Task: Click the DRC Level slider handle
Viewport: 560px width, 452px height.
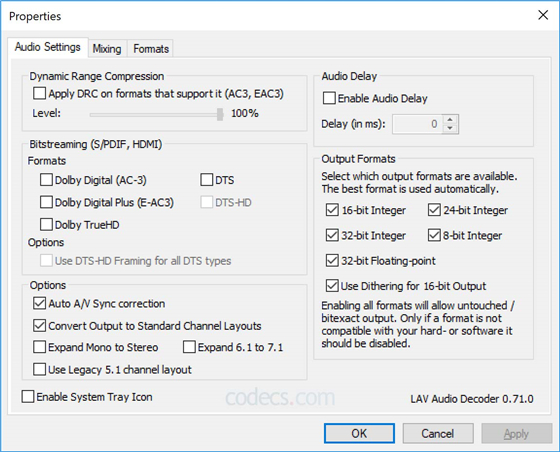Action: click(220, 114)
